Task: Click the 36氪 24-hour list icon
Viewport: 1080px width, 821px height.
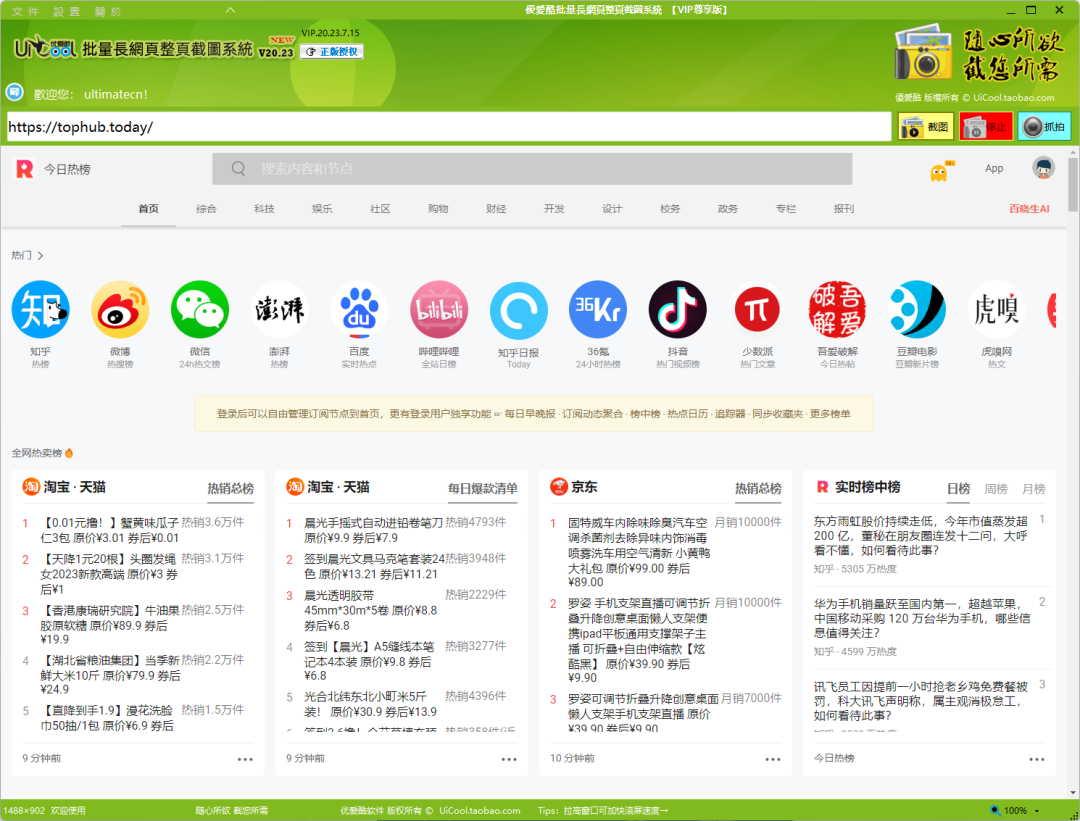Action: (x=598, y=310)
